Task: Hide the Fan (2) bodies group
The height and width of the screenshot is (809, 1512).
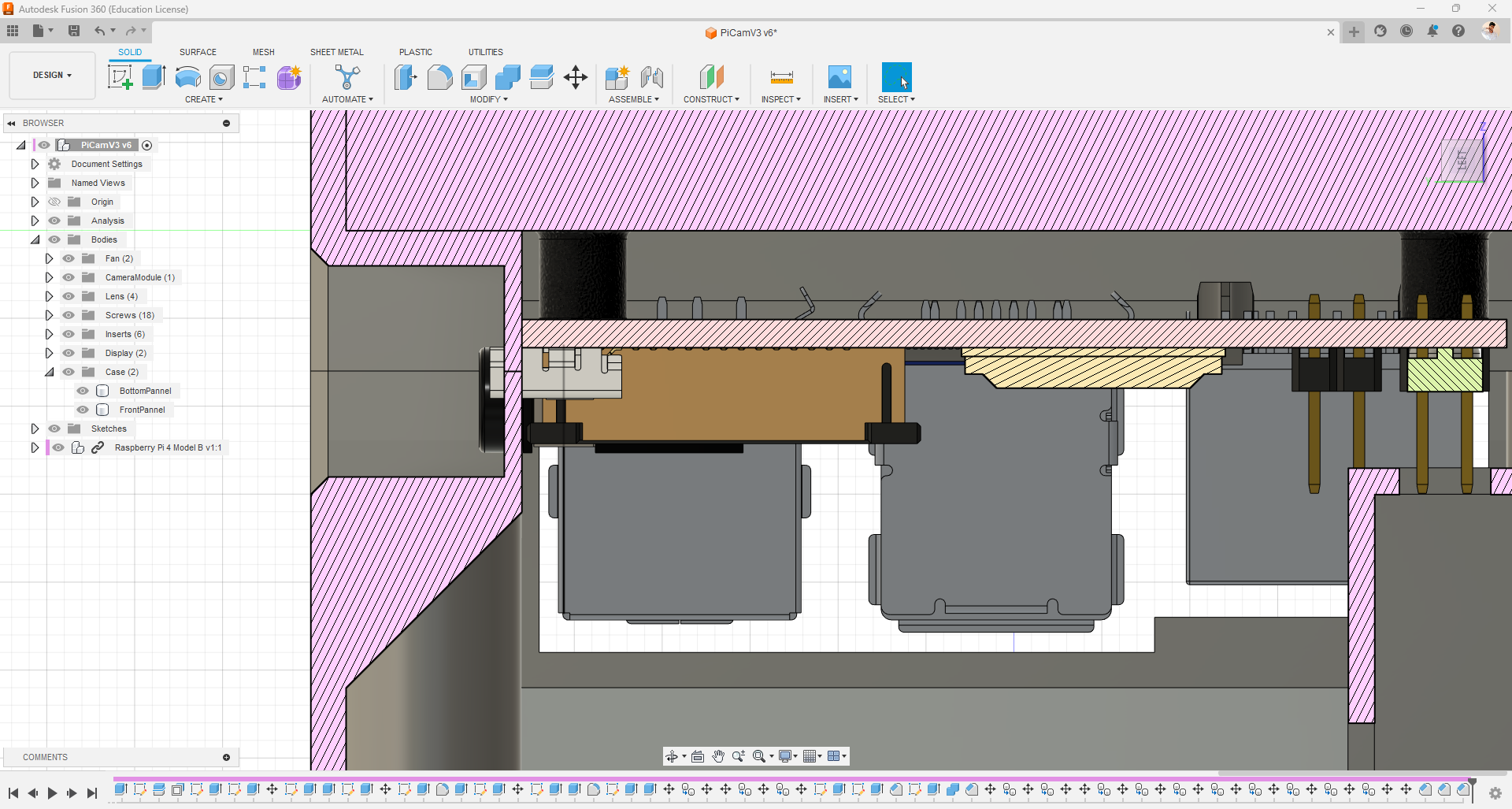Action: pyautogui.click(x=69, y=258)
